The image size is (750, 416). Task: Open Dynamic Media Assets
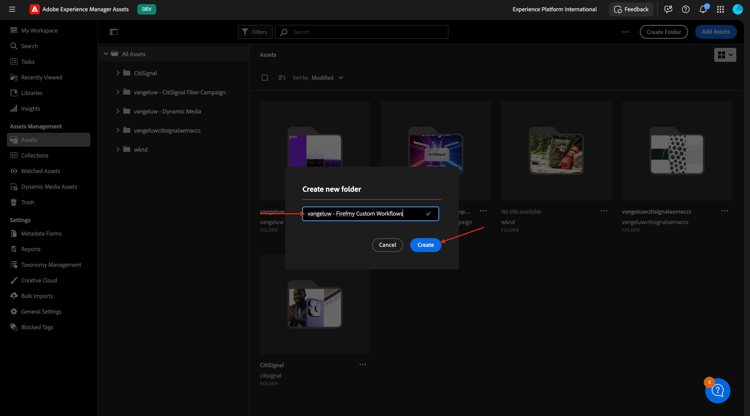48,186
